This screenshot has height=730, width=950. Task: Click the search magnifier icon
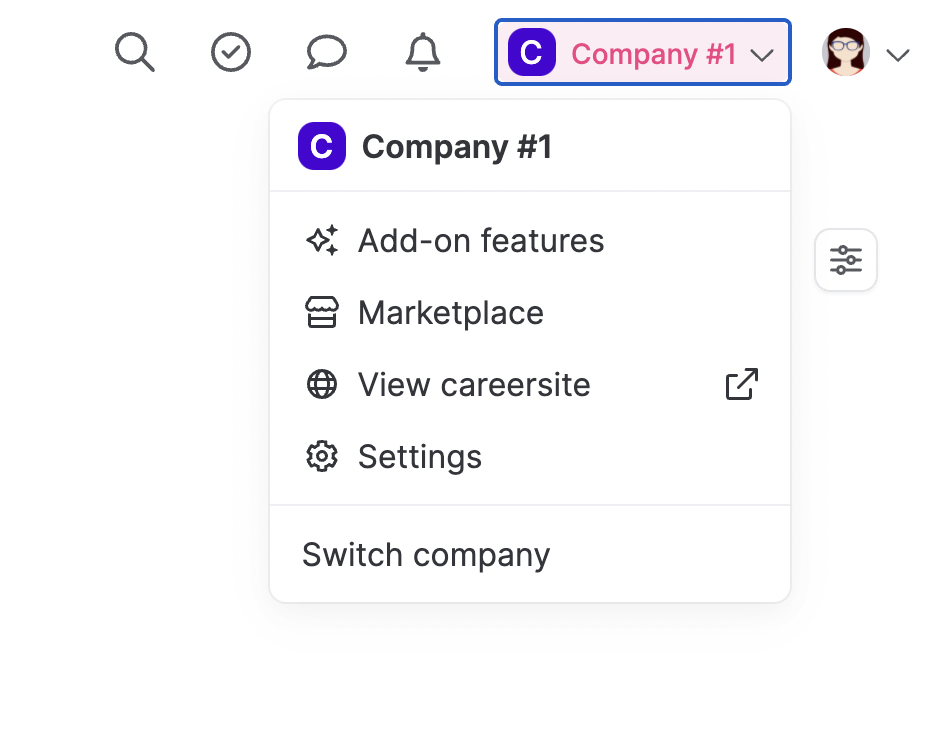coord(135,52)
